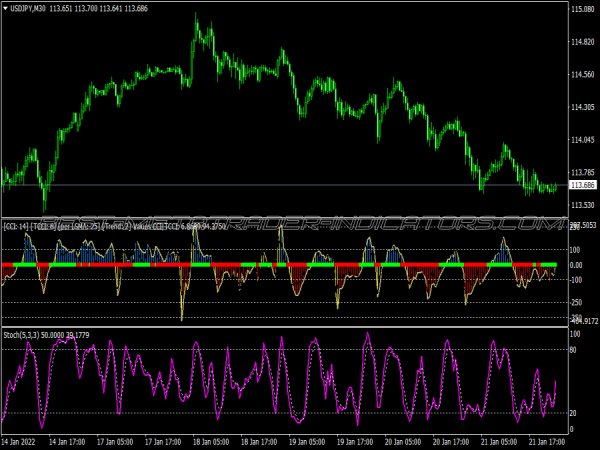Click the 17 Jan 05:00 time label

coord(115,442)
